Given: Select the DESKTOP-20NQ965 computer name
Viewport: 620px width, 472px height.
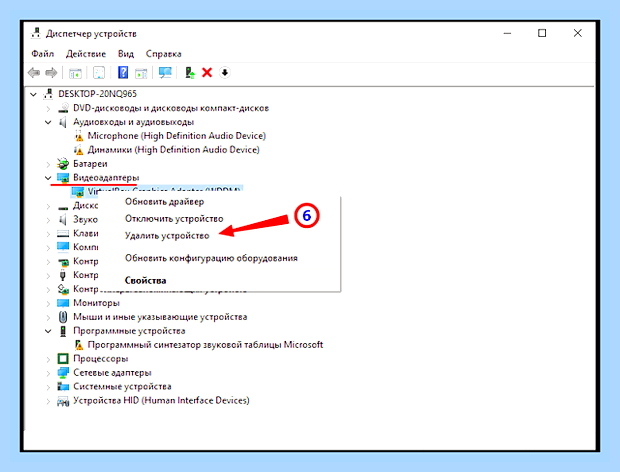Looking at the screenshot, I should click(97, 94).
